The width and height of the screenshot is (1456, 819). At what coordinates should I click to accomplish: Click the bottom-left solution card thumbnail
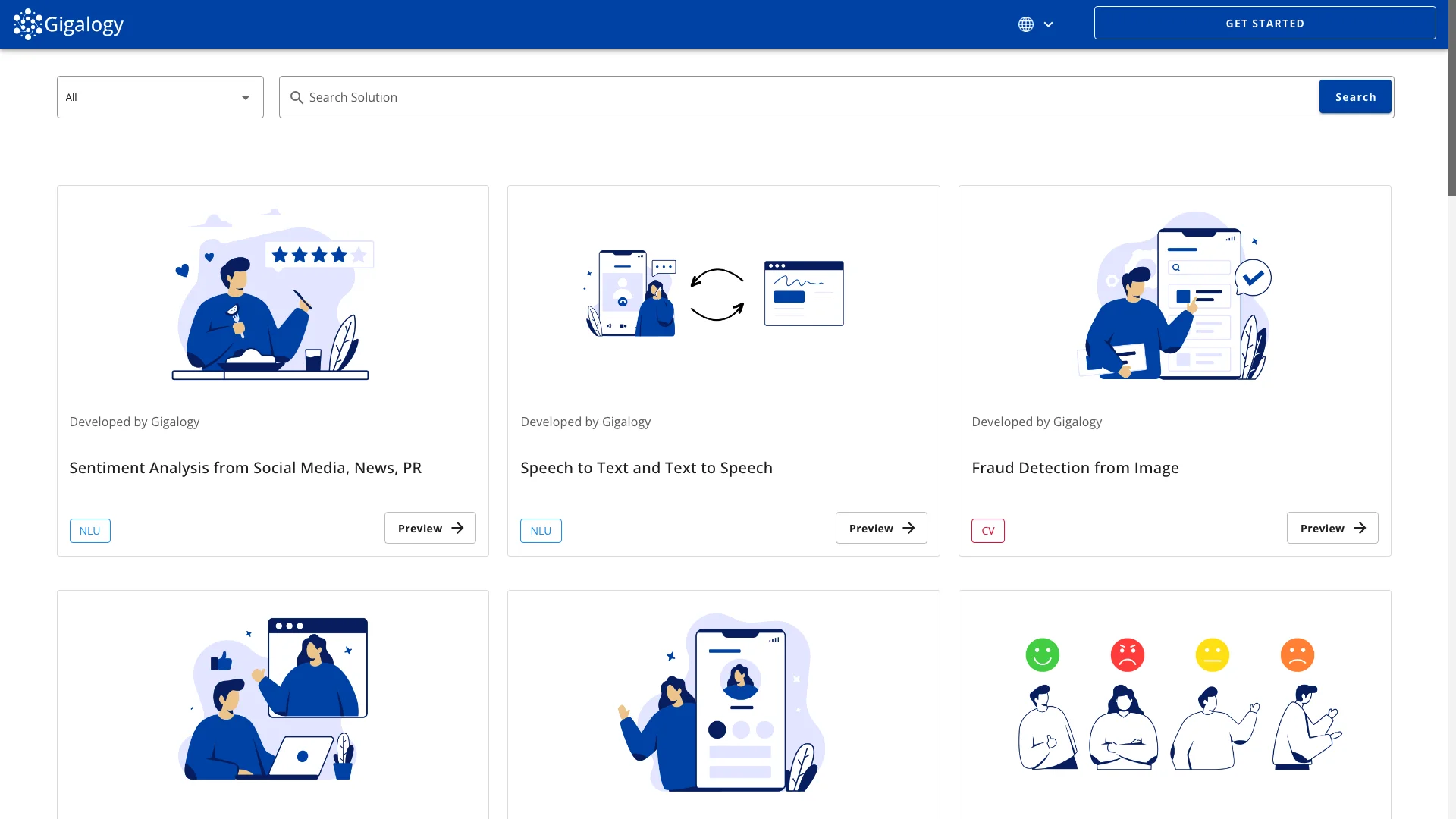coord(272,697)
